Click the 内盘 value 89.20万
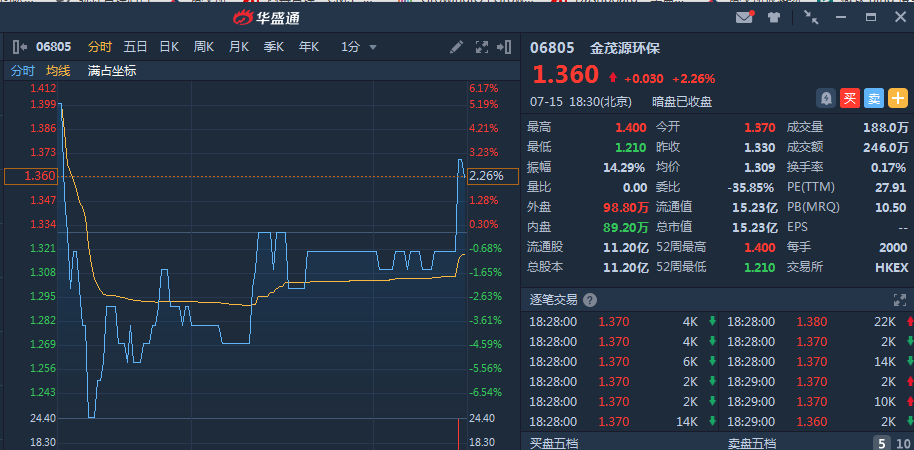914x450 pixels. tap(627, 227)
